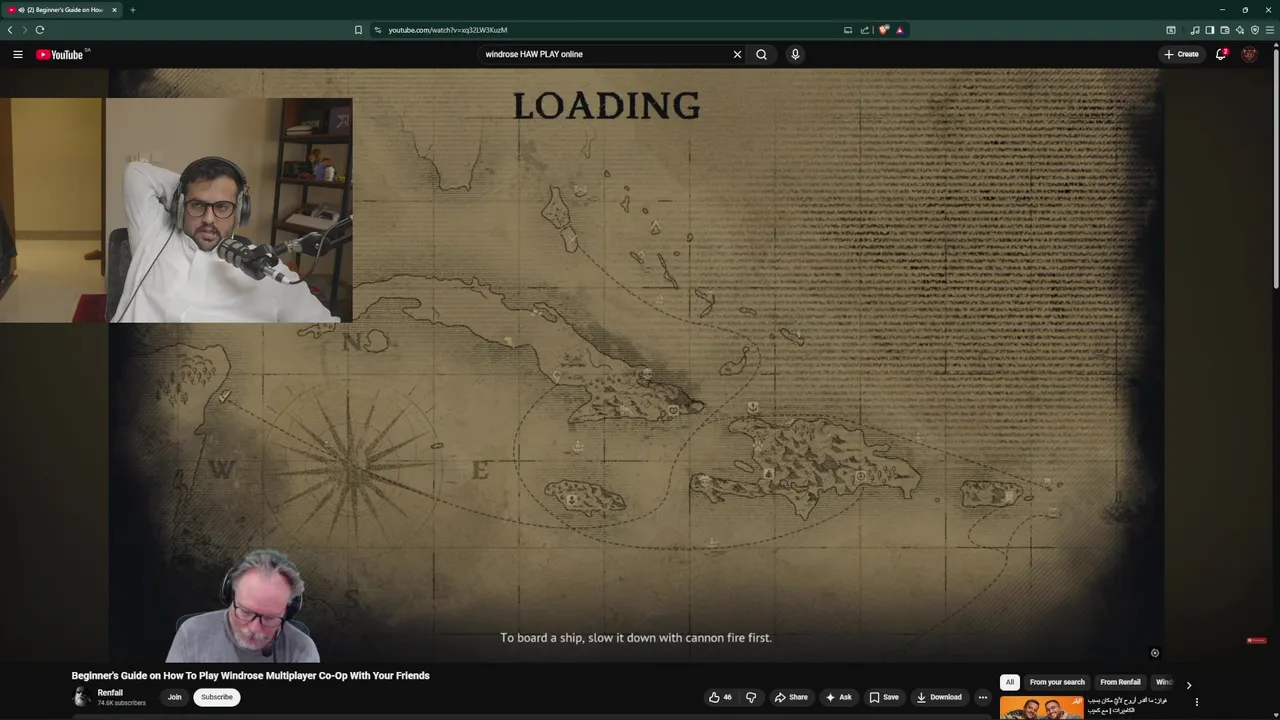Open the browser main hamburger menu
This screenshot has width=1280, height=720.
tap(1270, 30)
